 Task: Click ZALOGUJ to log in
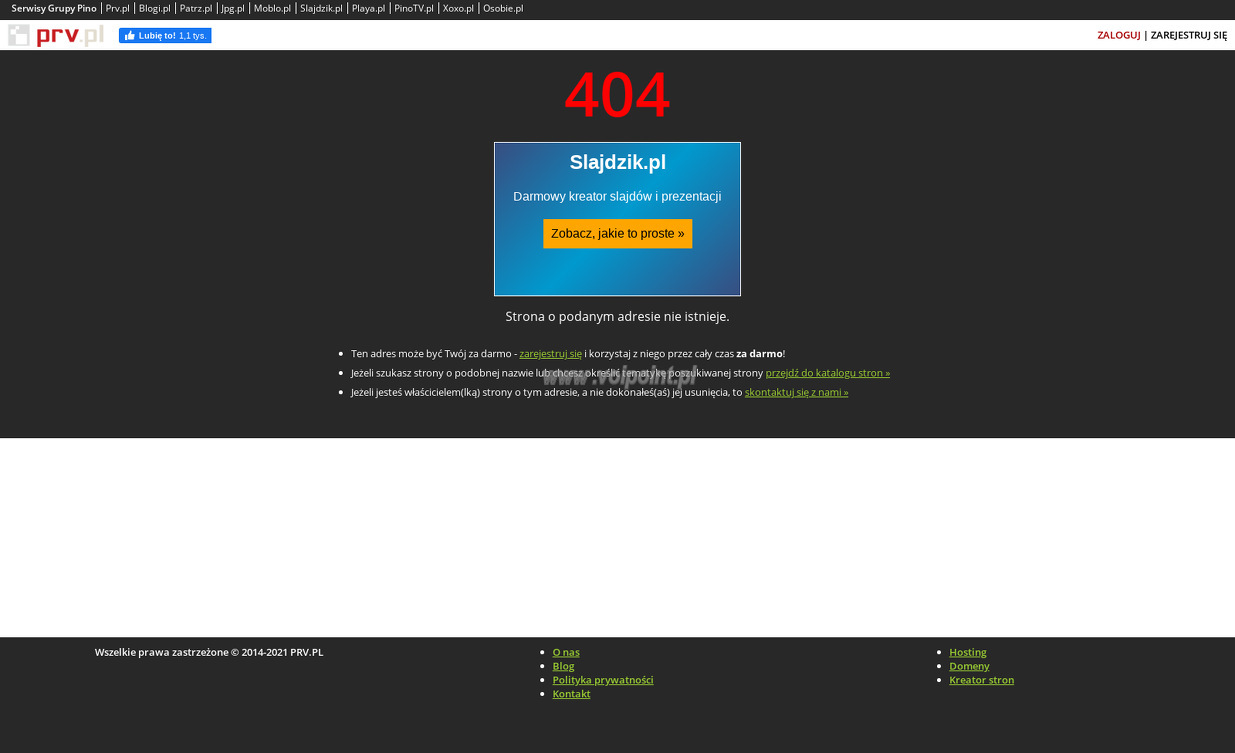tap(1119, 35)
